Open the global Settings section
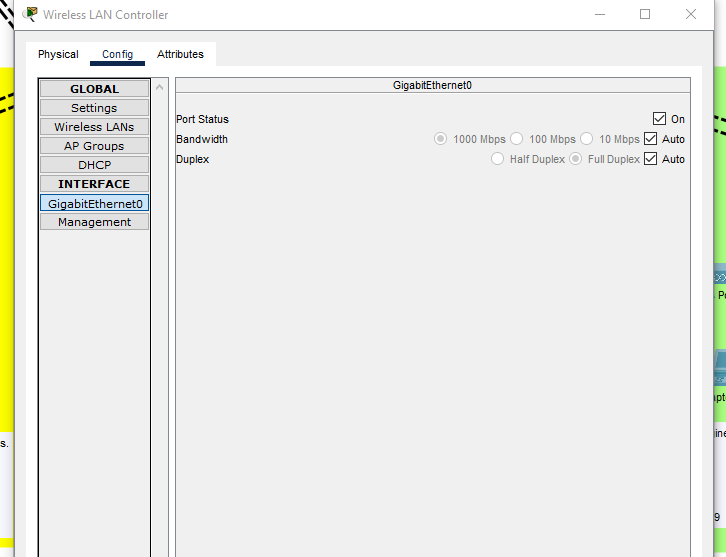The image size is (726, 557). point(94,108)
